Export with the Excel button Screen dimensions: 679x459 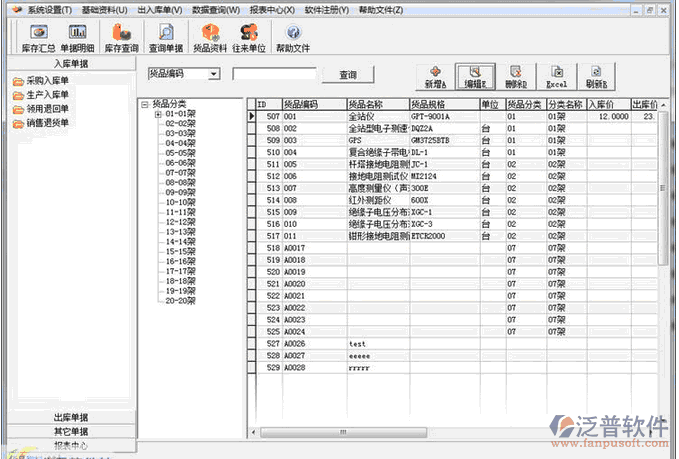coord(556,77)
